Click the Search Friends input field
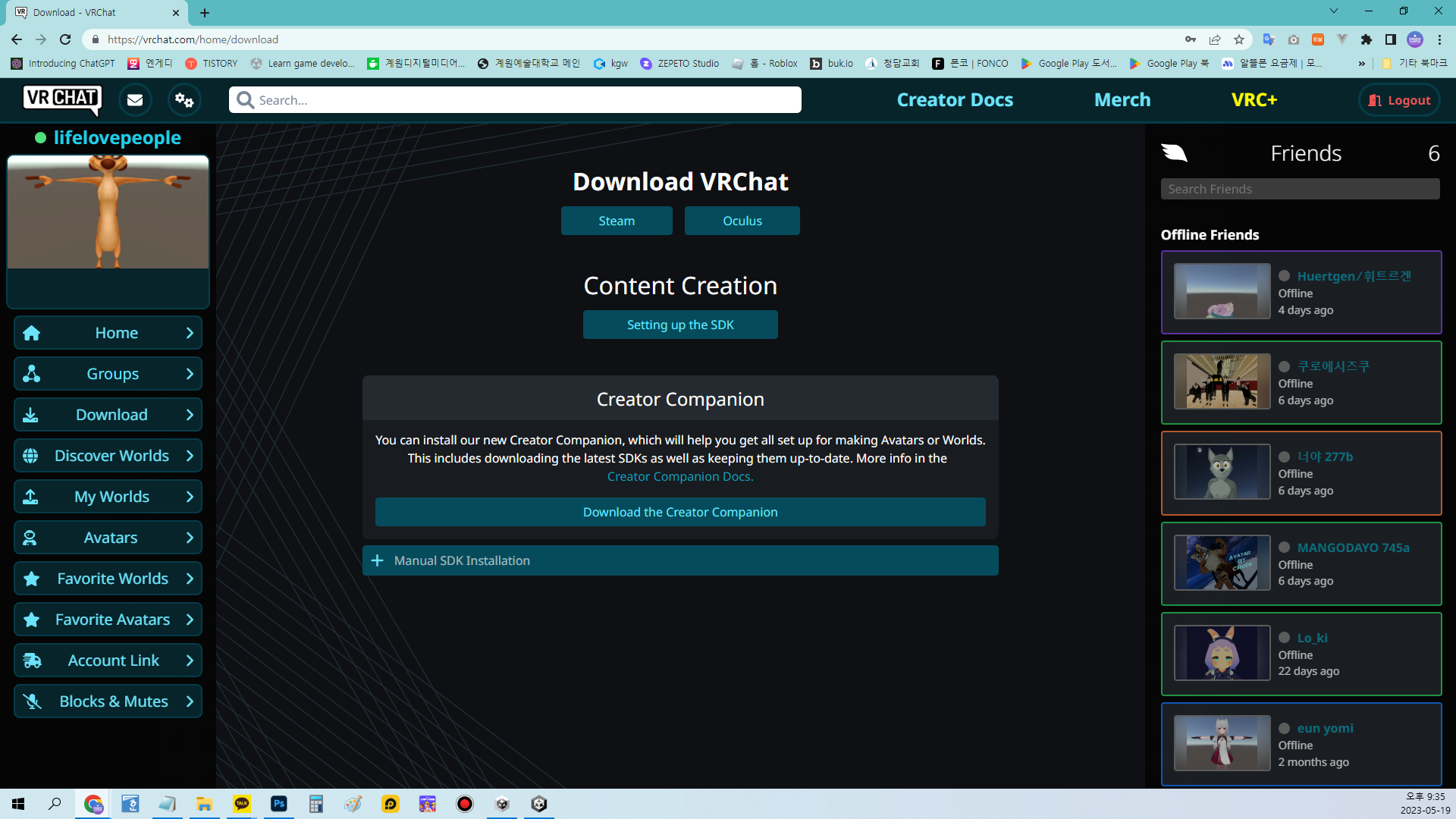The image size is (1456, 819). [x=1300, y=189]
